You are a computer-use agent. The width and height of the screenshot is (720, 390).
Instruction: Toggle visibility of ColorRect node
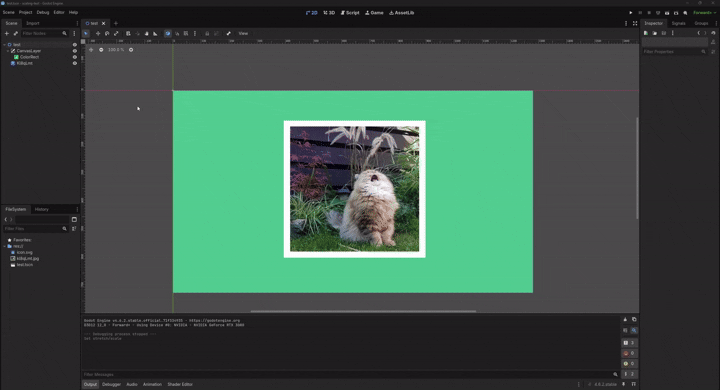(74, 57)
